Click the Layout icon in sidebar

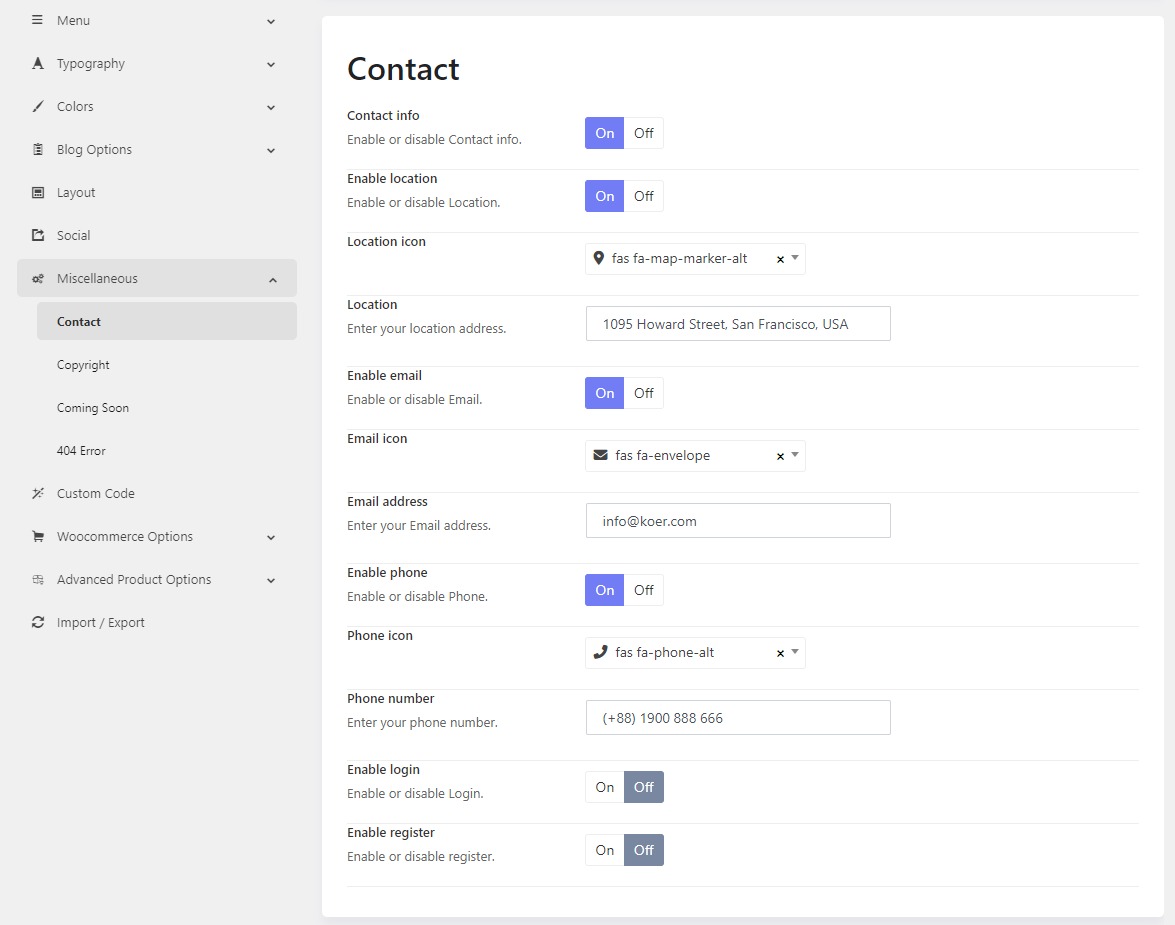(x=37, y=193)
